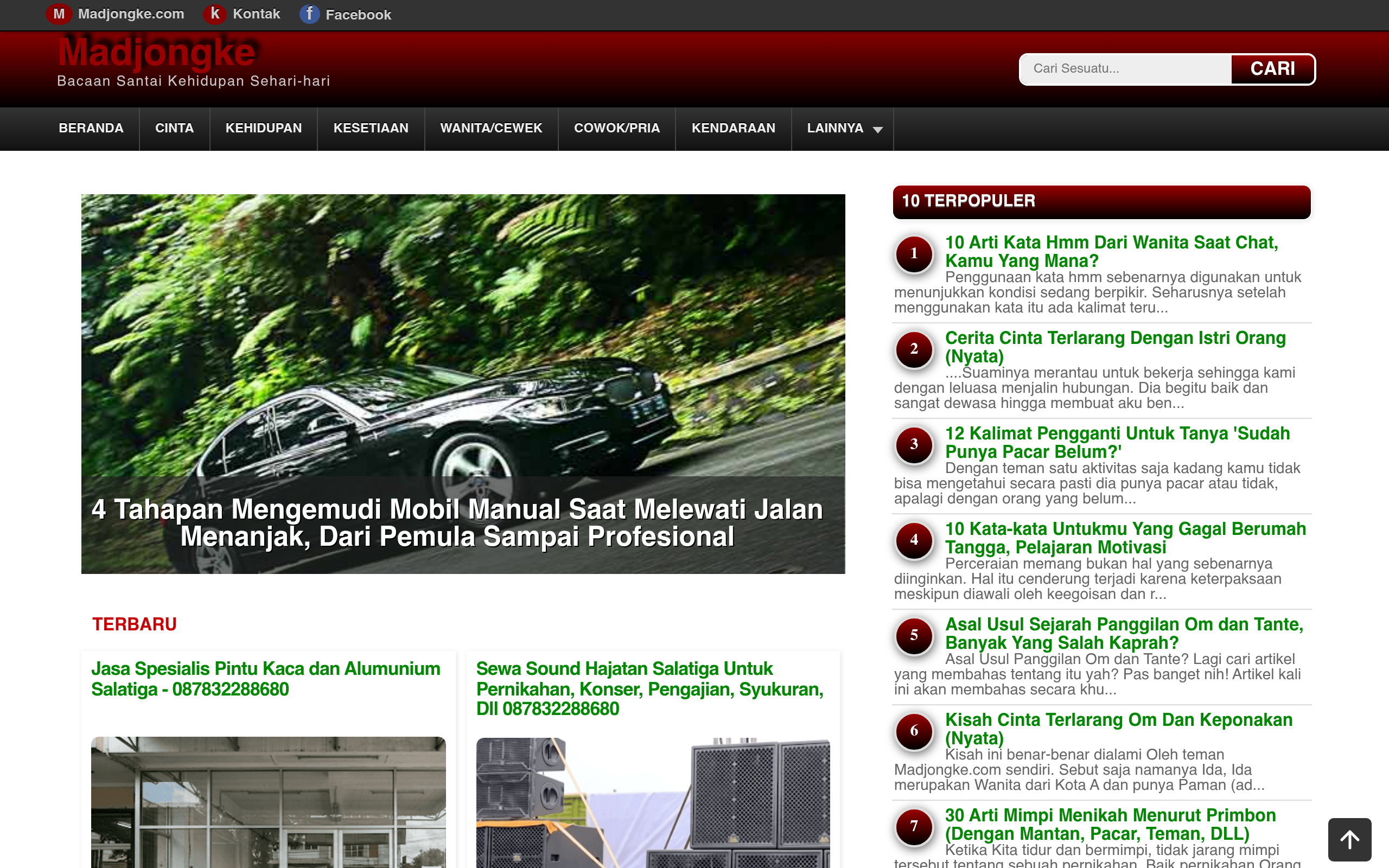Click the sound speakers article thumbnail
The height and width of the screenshot is (868, 1389).
coord(653,802)
